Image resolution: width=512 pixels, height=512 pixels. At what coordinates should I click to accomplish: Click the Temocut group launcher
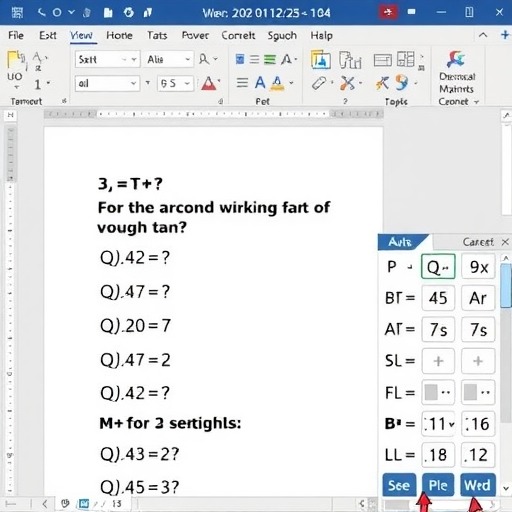coord(64,101)
